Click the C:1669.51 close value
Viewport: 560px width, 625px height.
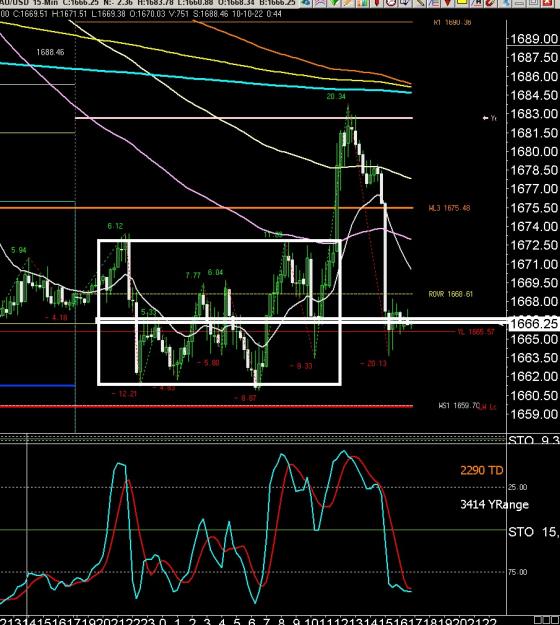[x=30, y=14]
